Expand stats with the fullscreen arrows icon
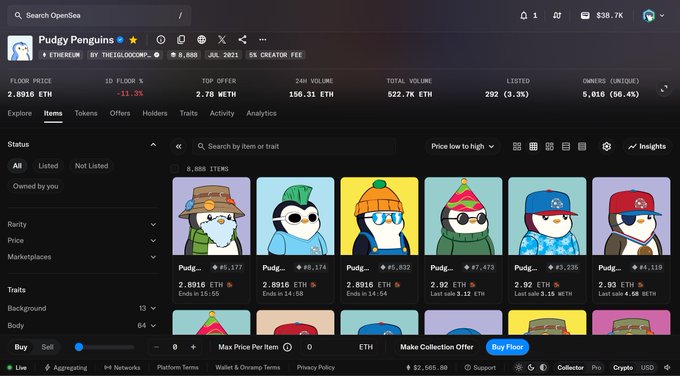The image size is (680, 376). (x=664, y=89)
